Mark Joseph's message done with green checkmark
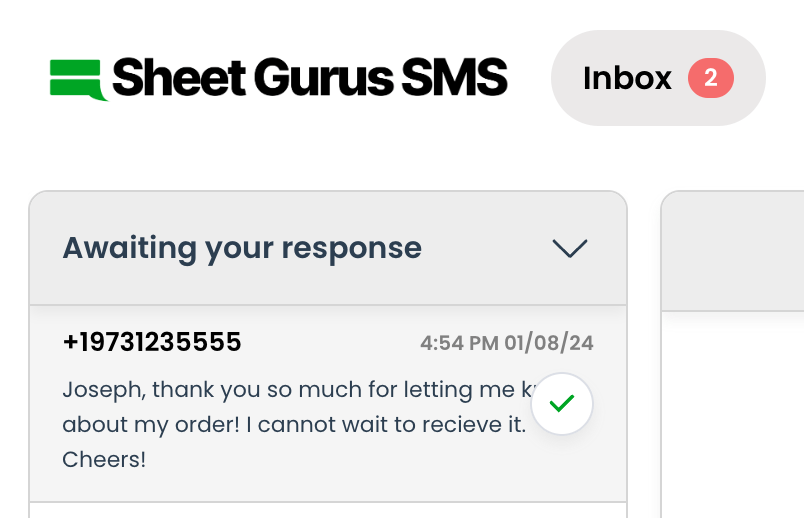This screenshot has height=518, width=804. click(562, 404)
